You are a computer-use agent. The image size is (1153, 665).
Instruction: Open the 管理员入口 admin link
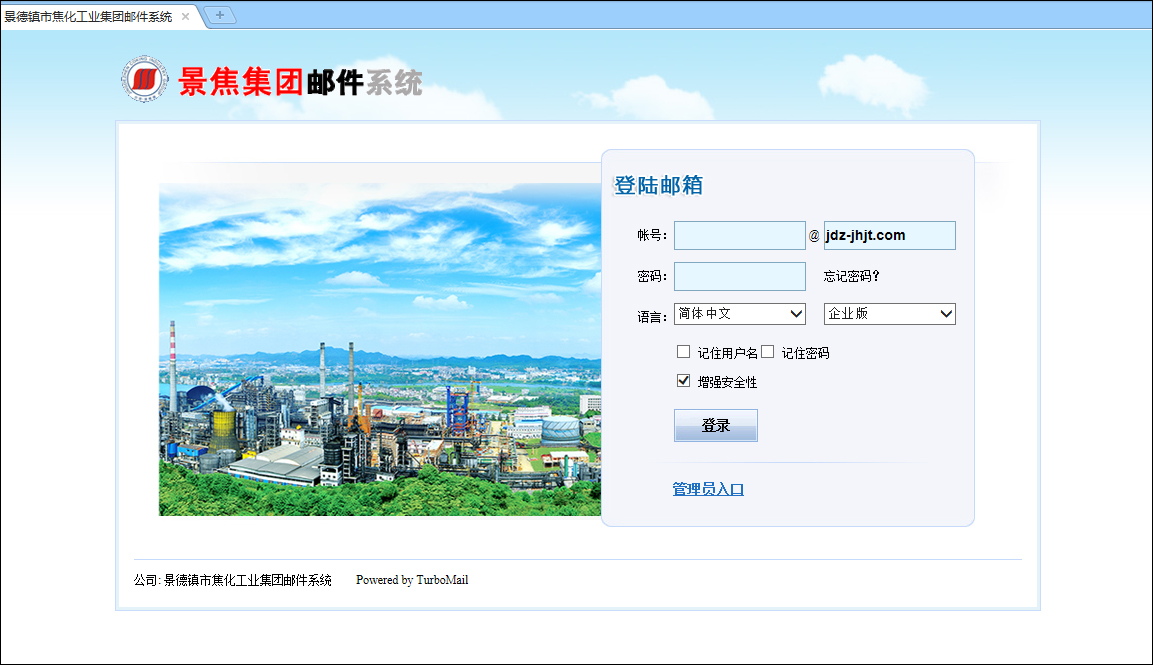(708, 489)
